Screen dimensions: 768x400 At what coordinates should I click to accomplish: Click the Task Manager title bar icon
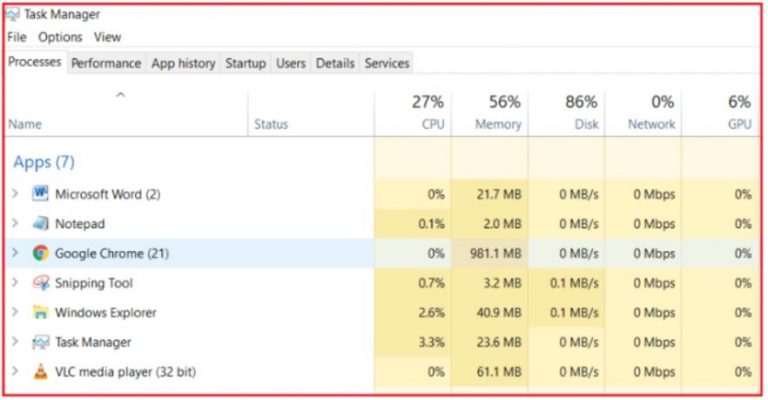13,15
